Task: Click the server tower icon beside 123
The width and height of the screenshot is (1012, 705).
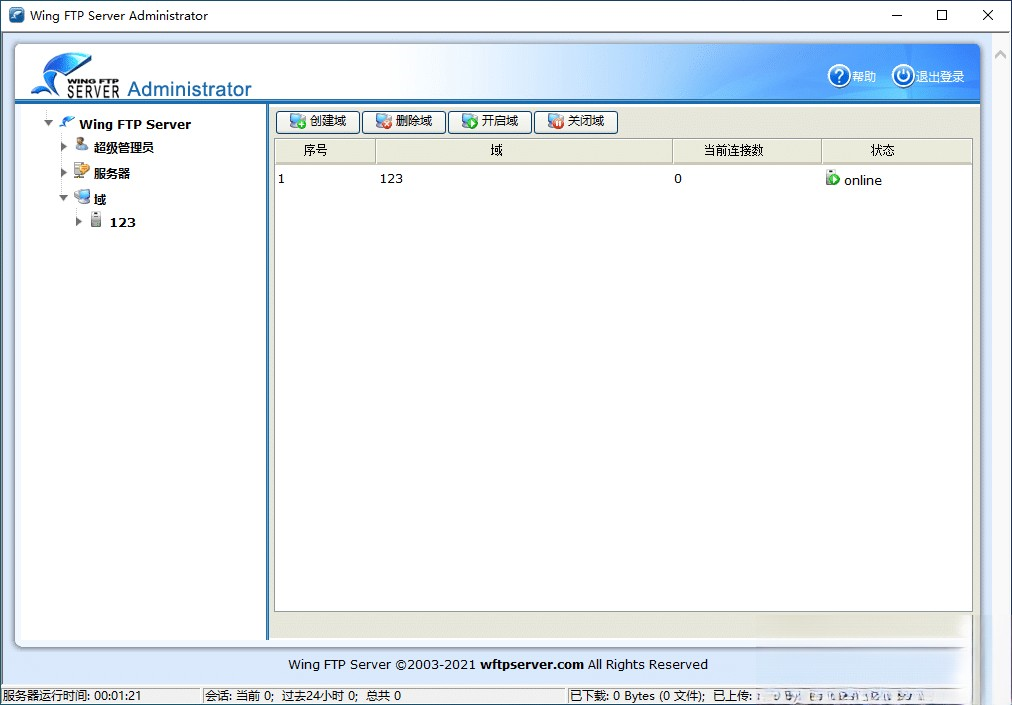Action: [96, 220]
